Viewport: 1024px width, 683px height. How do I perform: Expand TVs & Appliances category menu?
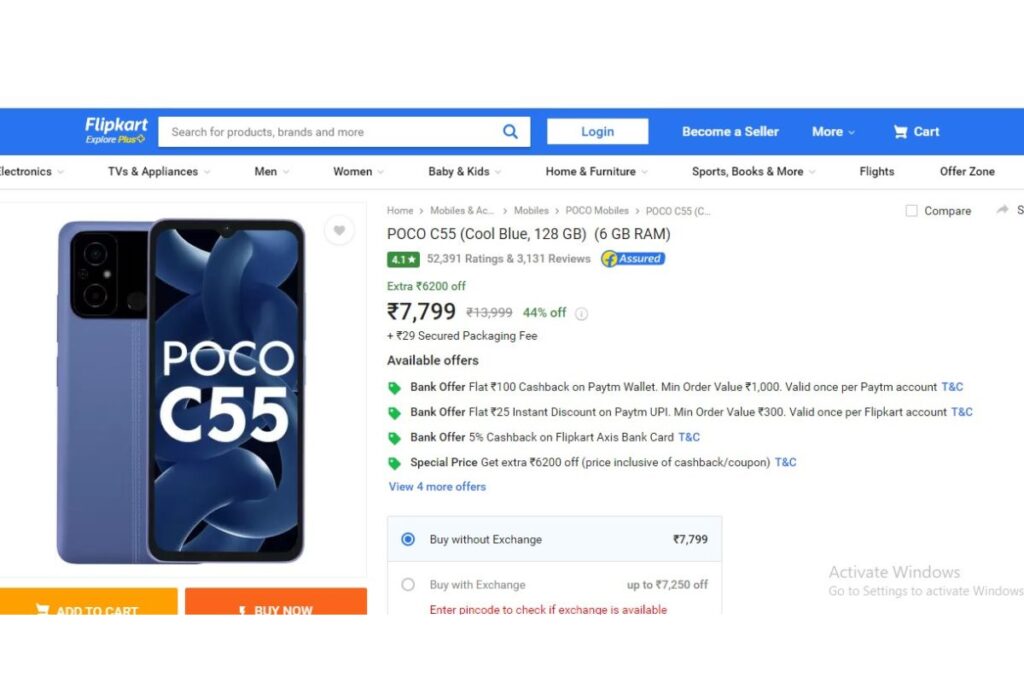point(159,171)
